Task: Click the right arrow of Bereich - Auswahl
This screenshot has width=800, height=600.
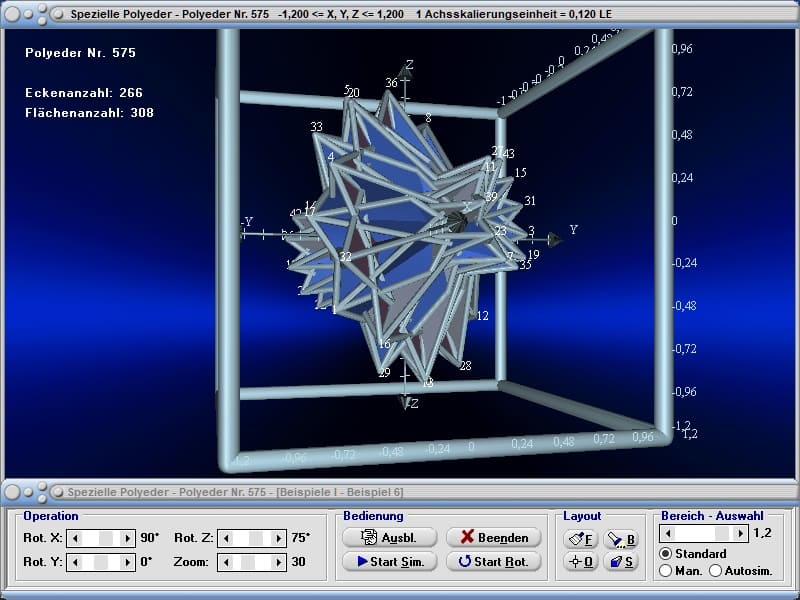Action: (740, 534)
